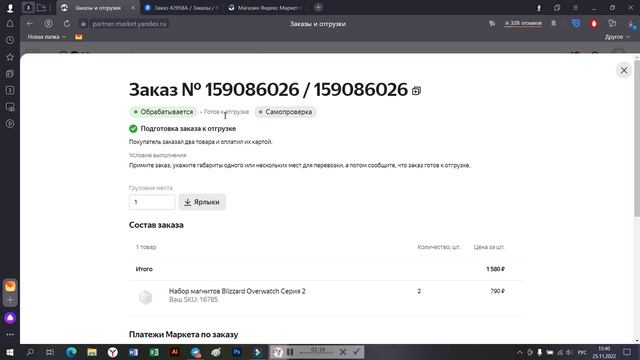Open the 328 отзывов site reviews link
The height and width of the screenshot is (360, 640).
pos(523,23)
